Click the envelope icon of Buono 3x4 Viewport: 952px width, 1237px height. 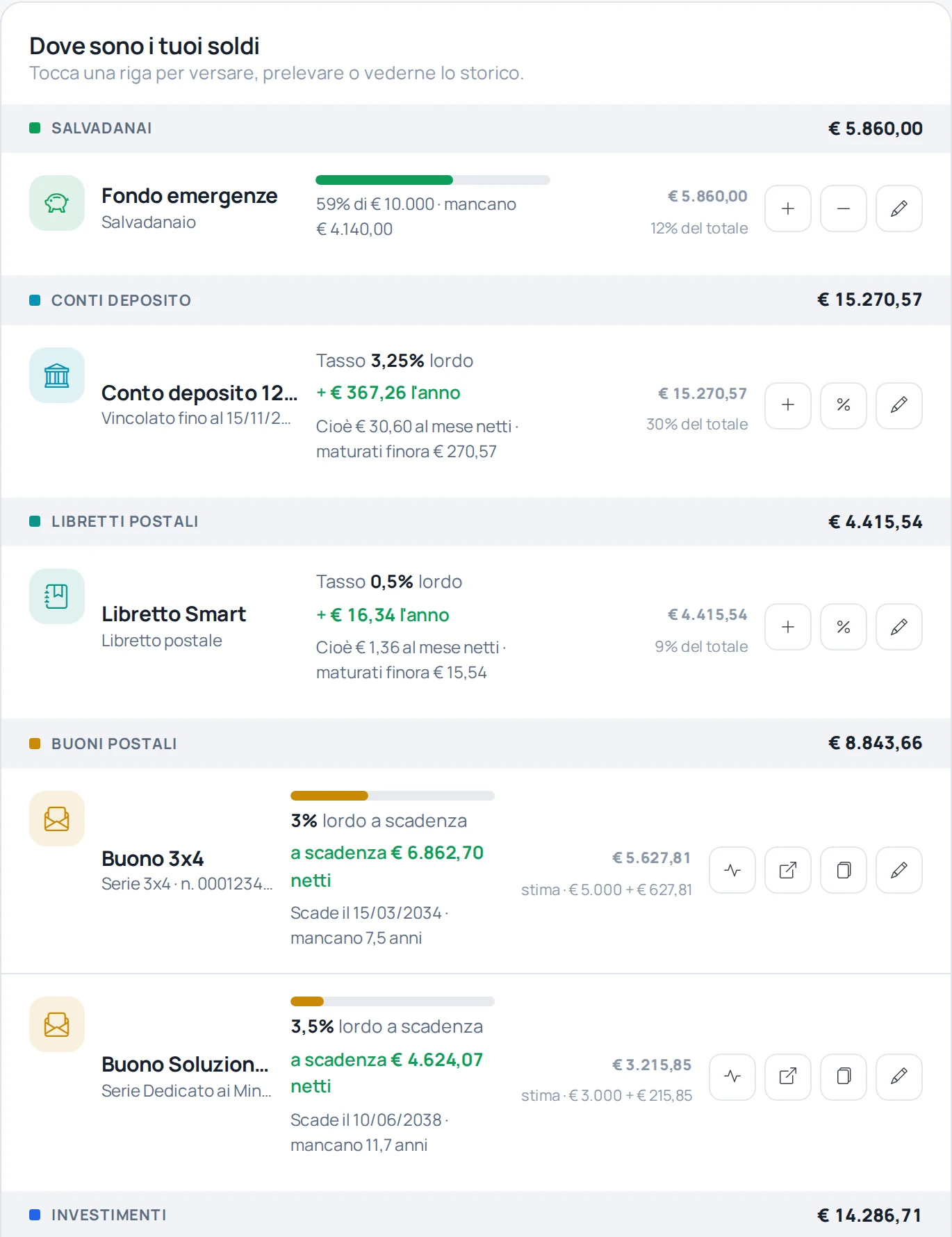tap(57, 819)
